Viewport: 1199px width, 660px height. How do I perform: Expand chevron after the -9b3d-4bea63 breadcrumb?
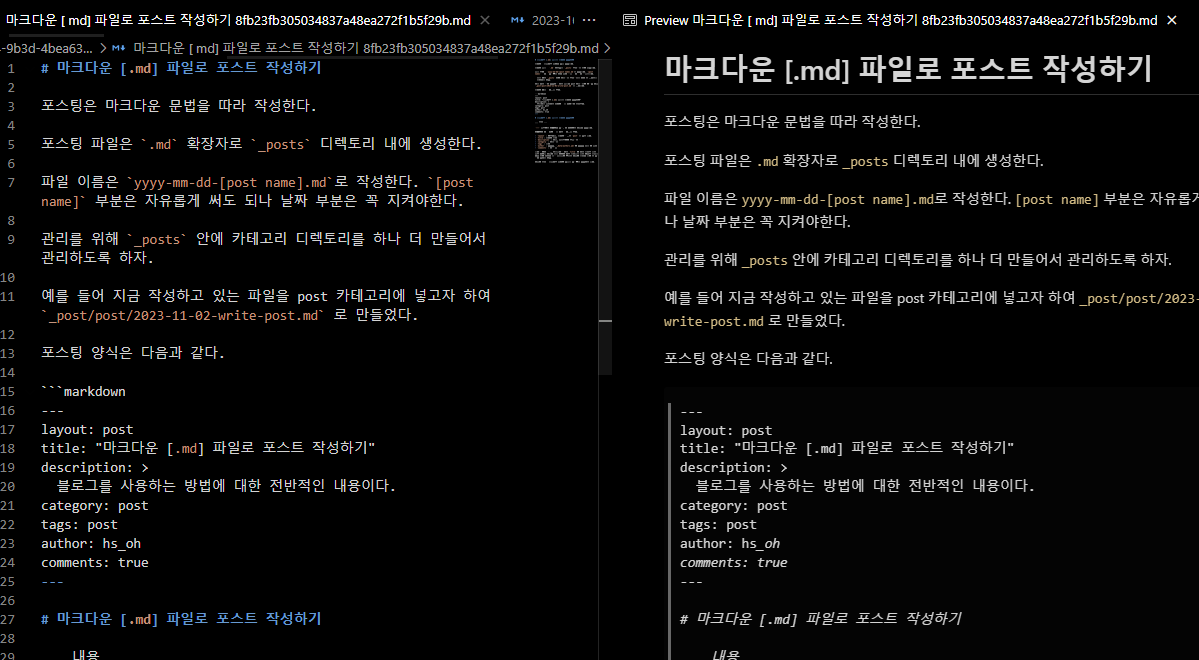pyautogui.click(x=103, y=48)
